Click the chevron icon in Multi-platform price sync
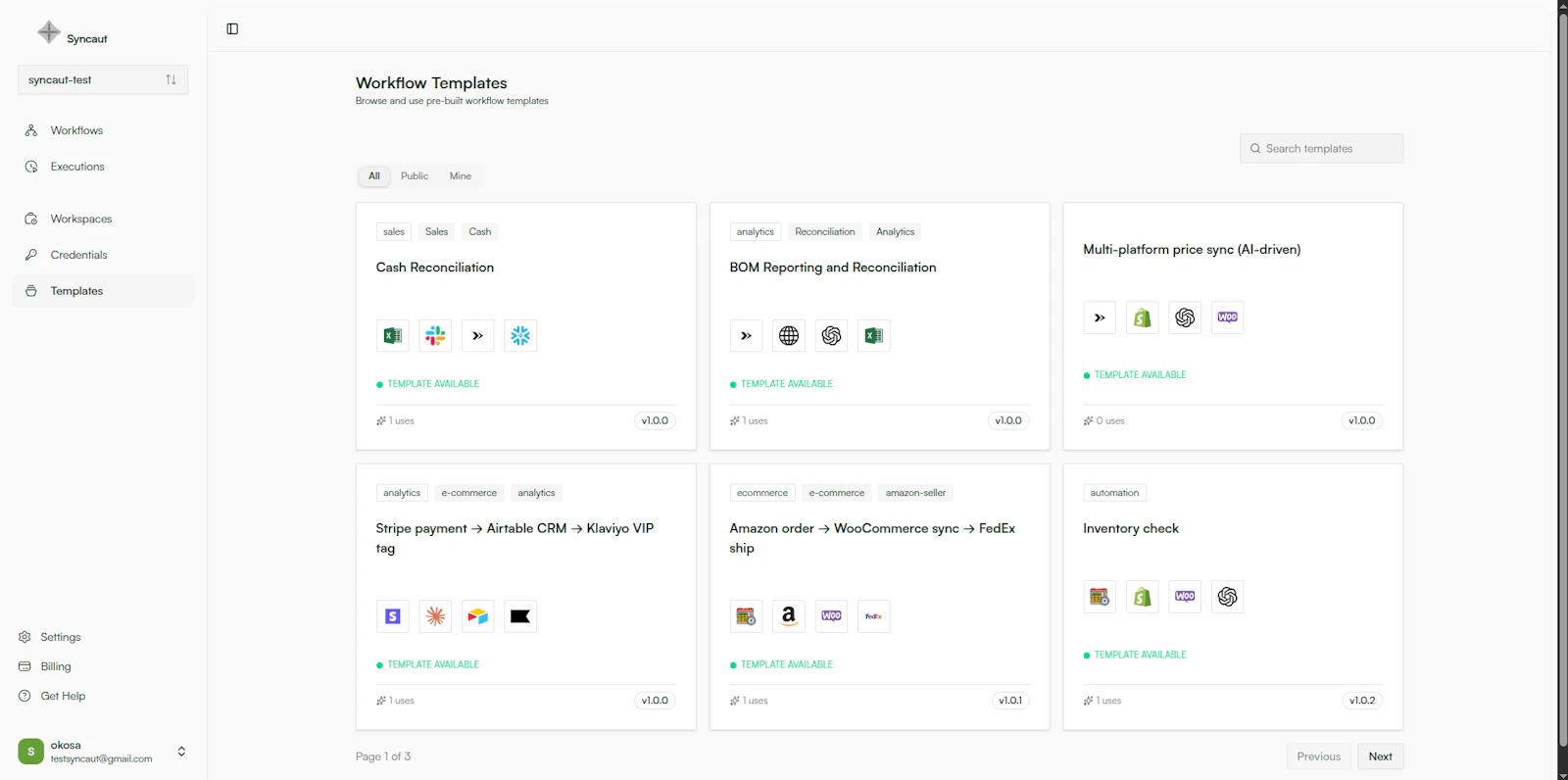 click(x=1100, y=317)
